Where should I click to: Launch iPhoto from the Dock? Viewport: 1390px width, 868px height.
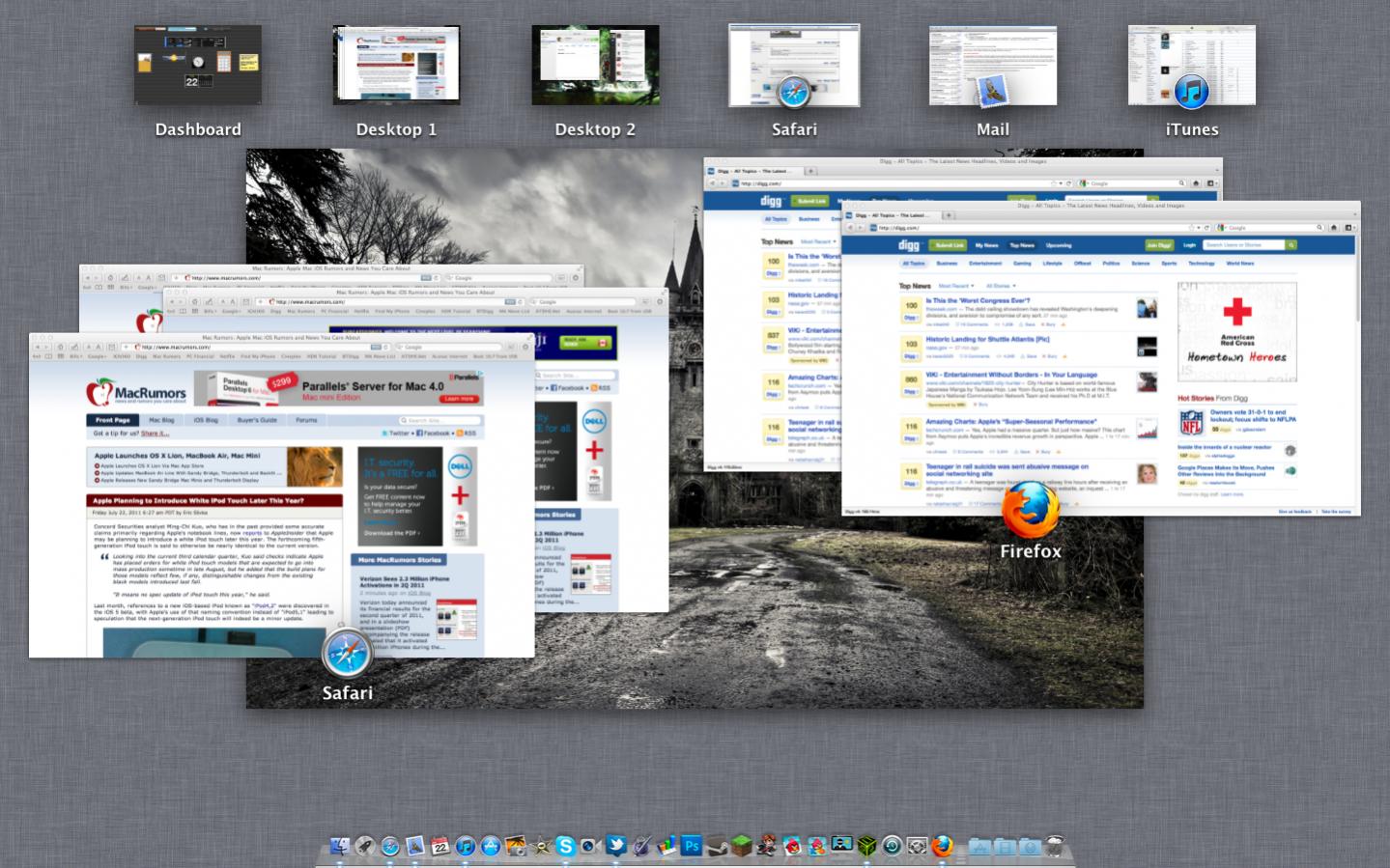pos(516,847)
